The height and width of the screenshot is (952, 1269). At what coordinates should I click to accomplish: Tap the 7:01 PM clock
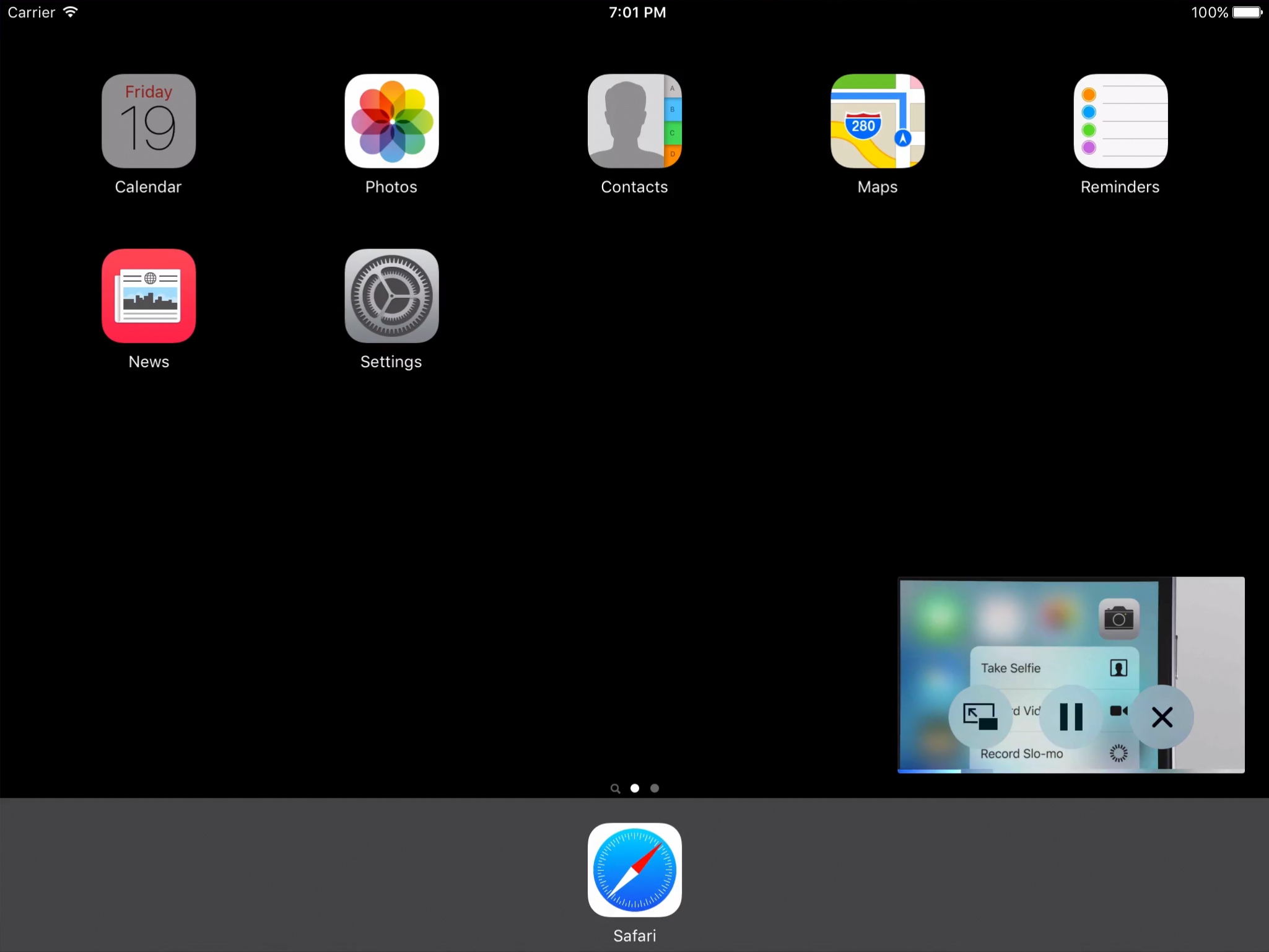(637, 12)
